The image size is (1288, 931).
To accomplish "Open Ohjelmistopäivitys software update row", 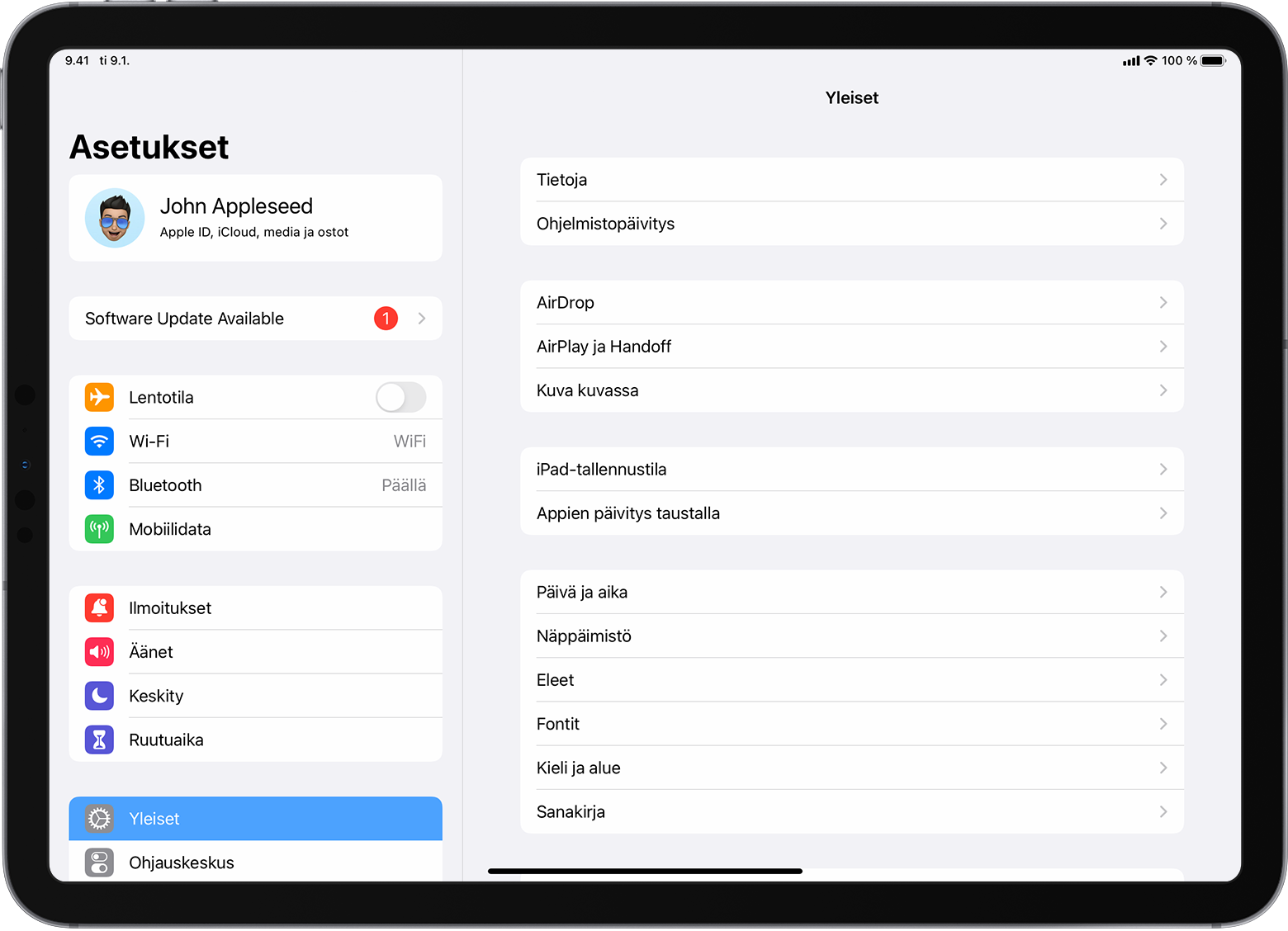I will pyautogui.click(x=851, y=224).
